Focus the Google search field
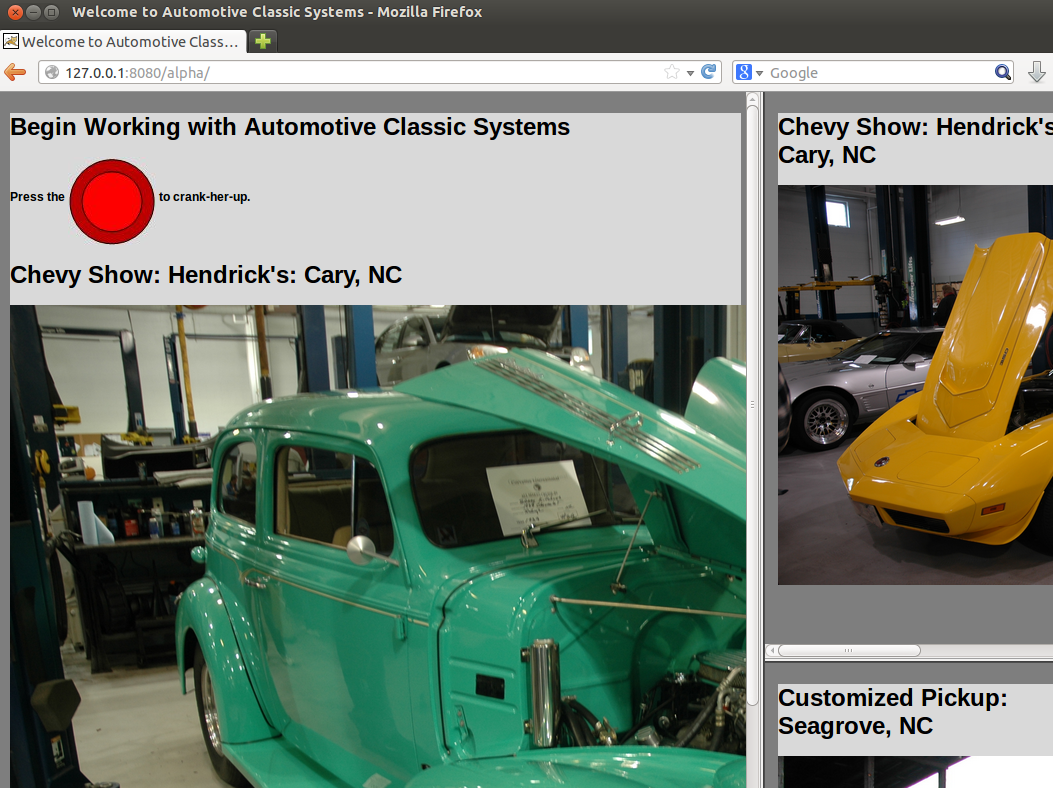The height and width of the screenshot is (788, 1053). [875, 72]
